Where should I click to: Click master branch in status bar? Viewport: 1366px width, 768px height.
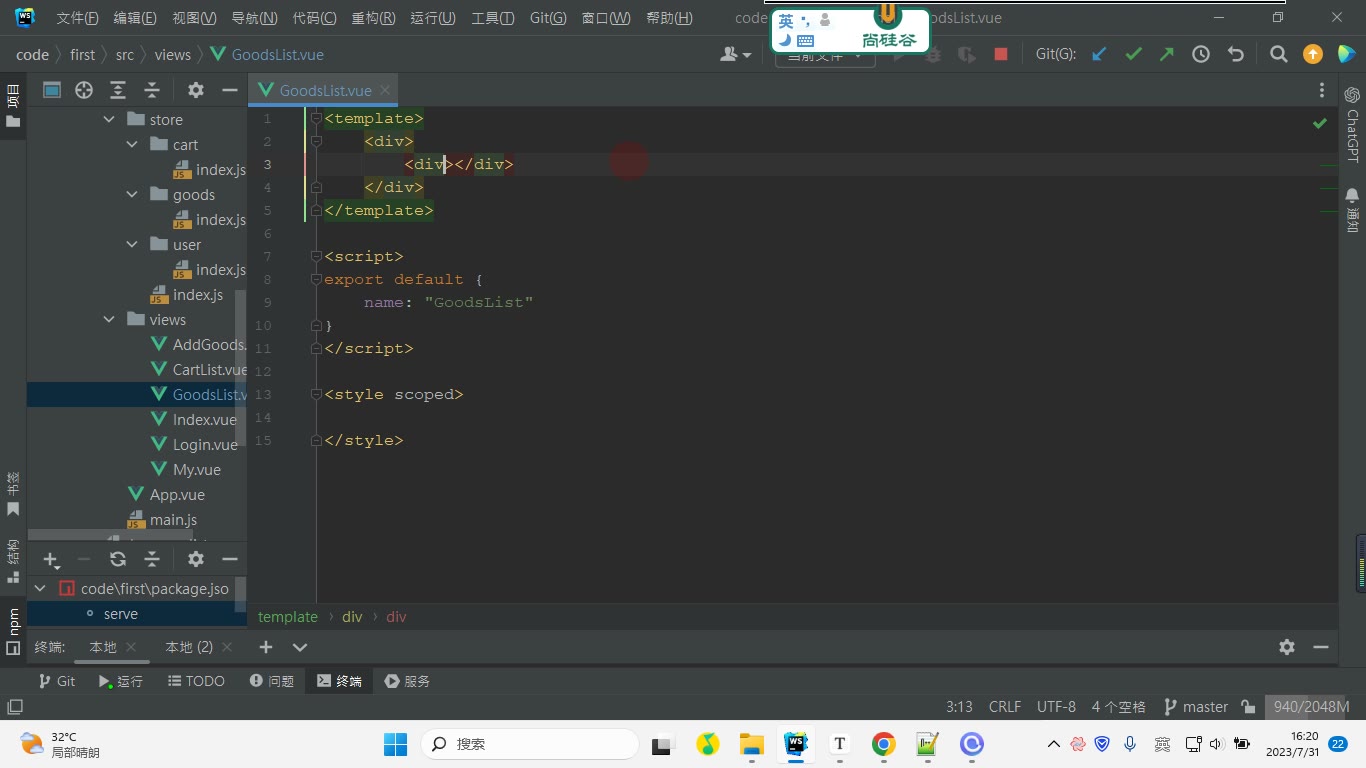[1195, 706]
